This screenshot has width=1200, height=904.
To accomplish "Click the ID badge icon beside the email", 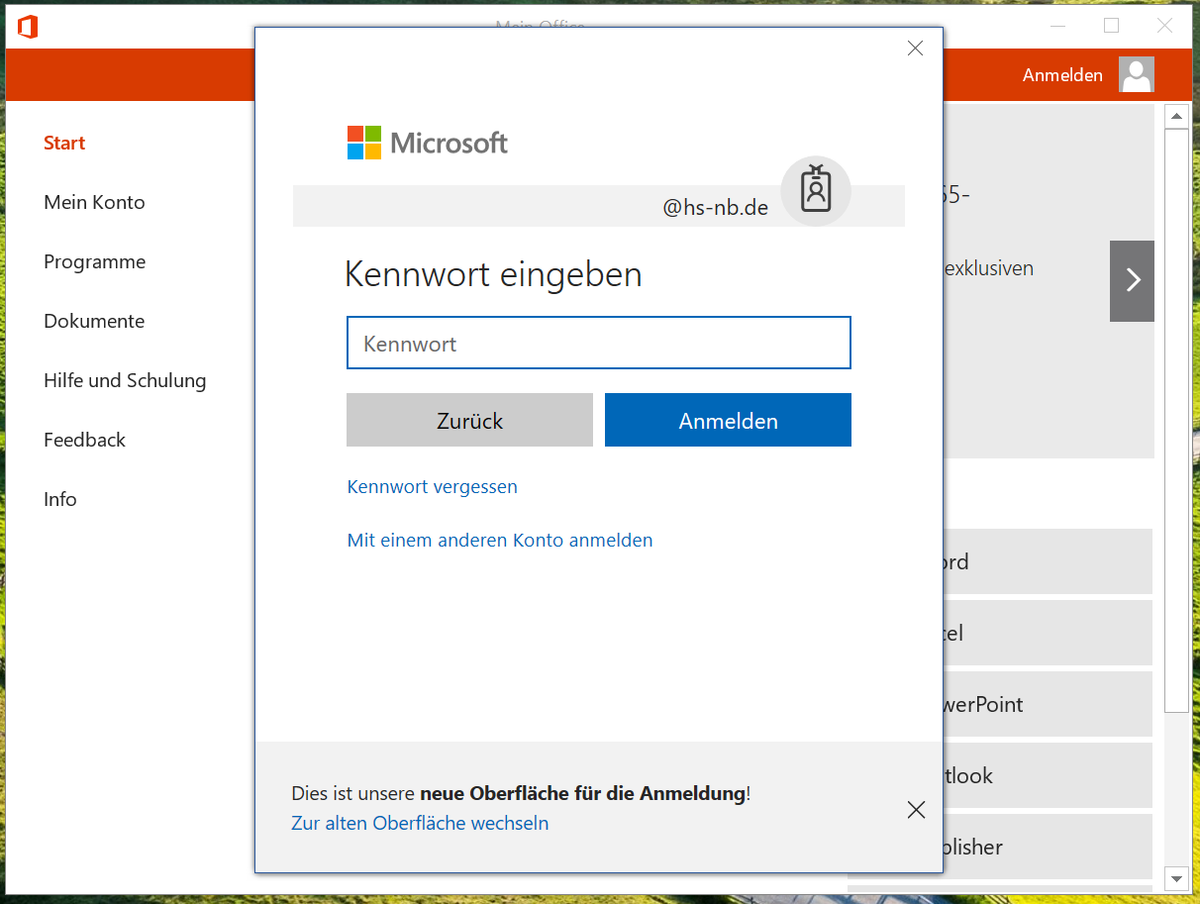I will tap(816, 190).
